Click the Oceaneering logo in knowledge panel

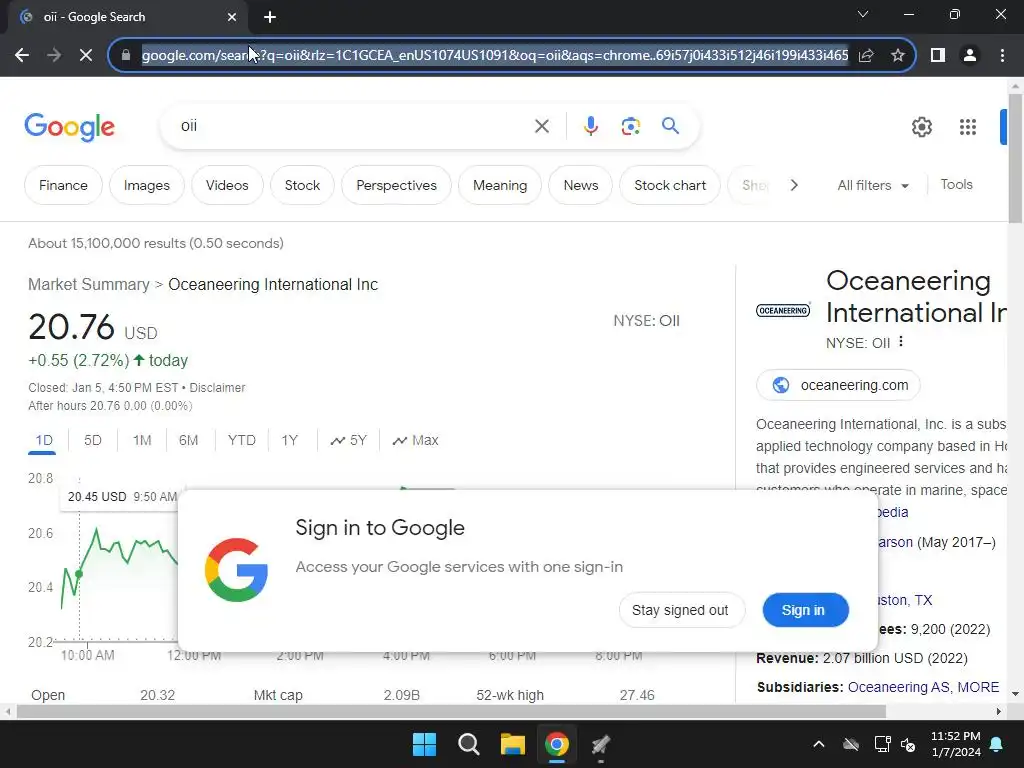coord(783,310)
